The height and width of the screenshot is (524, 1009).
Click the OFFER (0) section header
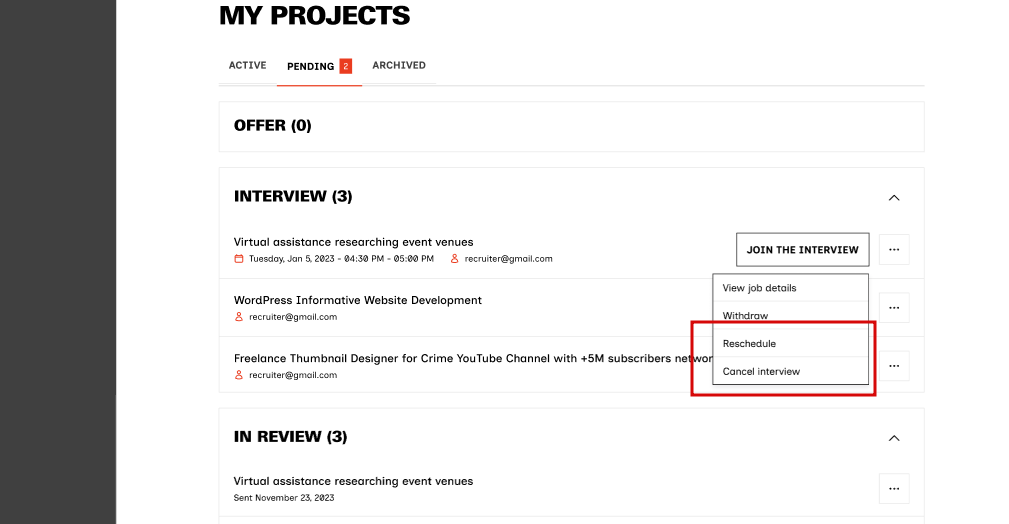(x=273, y=126)
